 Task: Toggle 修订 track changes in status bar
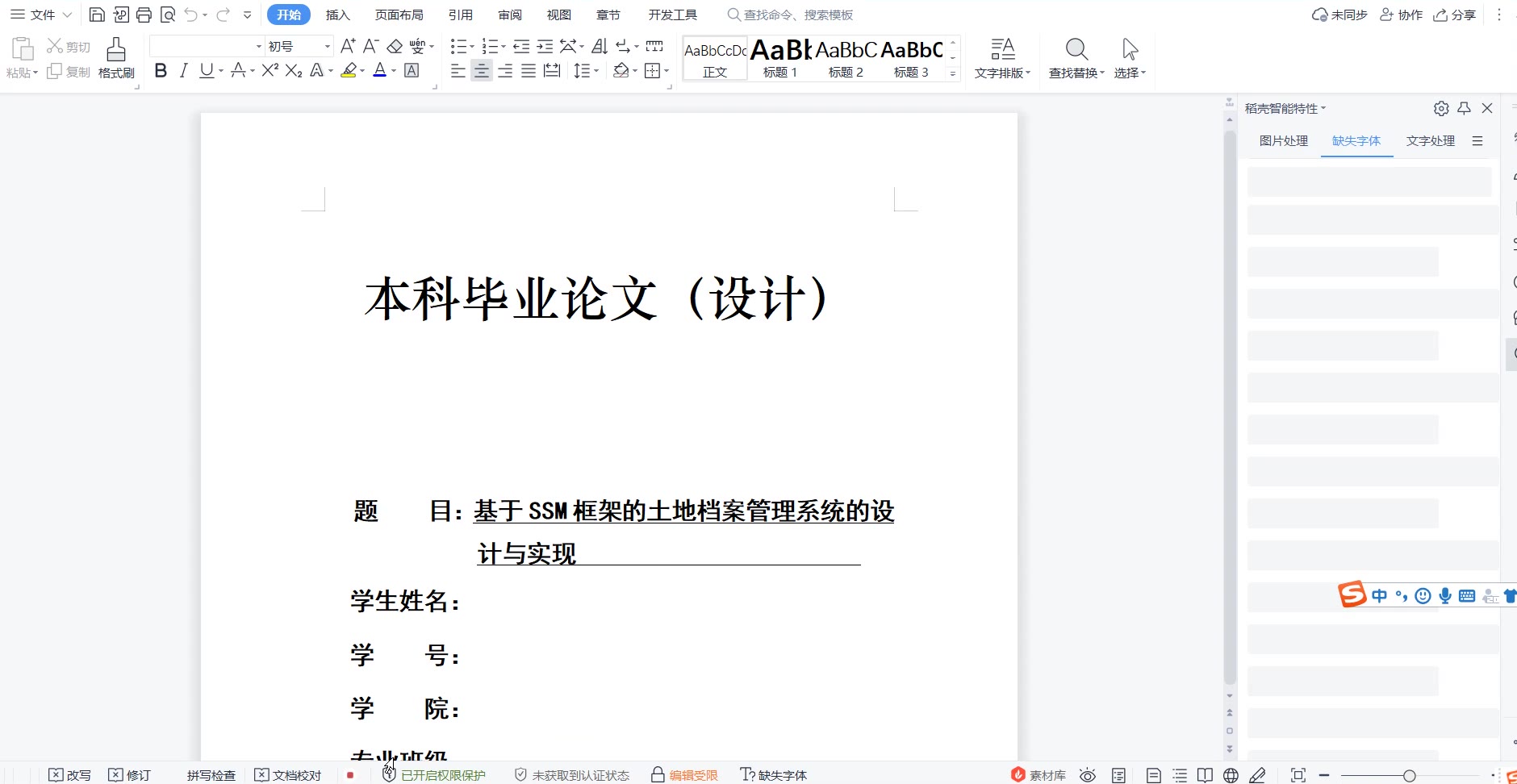pos(130,775)
